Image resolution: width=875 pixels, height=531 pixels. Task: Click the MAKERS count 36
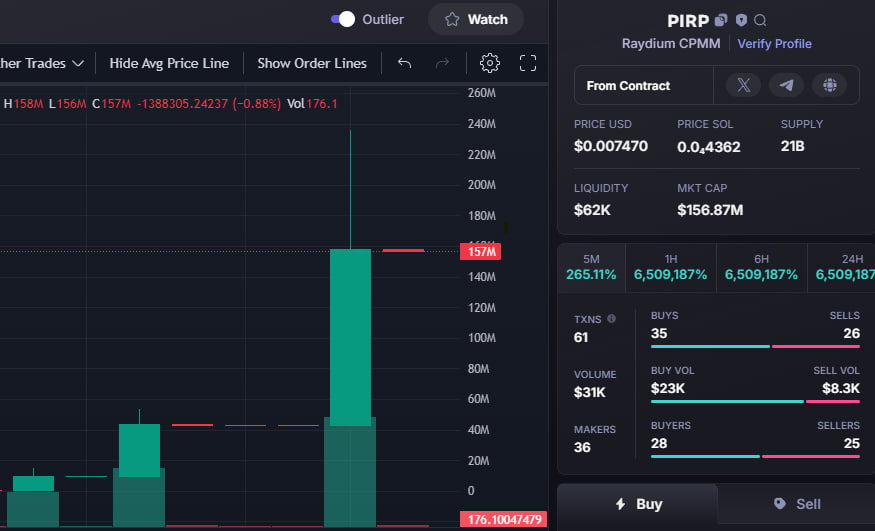pyautogui.click(x=582, y=447)
